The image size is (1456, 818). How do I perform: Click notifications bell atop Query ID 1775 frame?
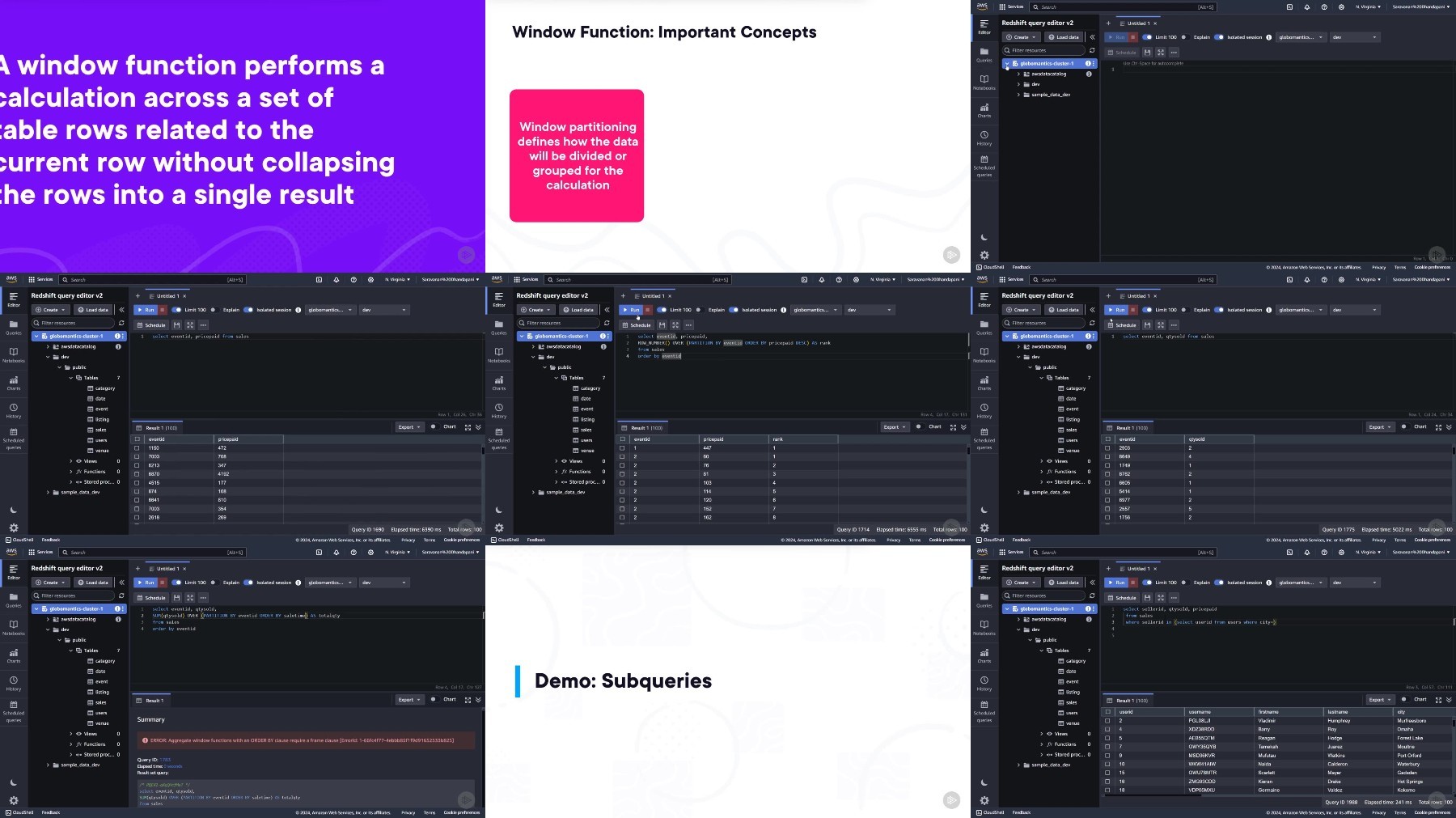point(1306,279)
